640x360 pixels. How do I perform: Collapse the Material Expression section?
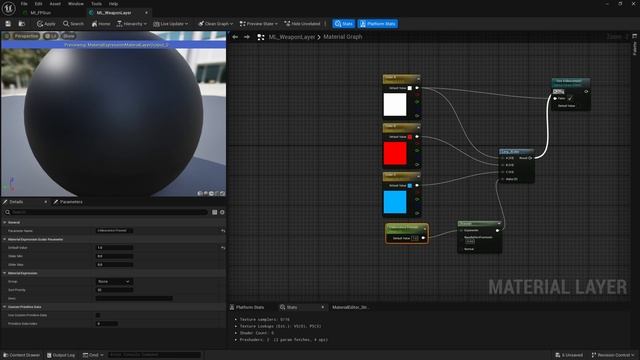(5, 273)
